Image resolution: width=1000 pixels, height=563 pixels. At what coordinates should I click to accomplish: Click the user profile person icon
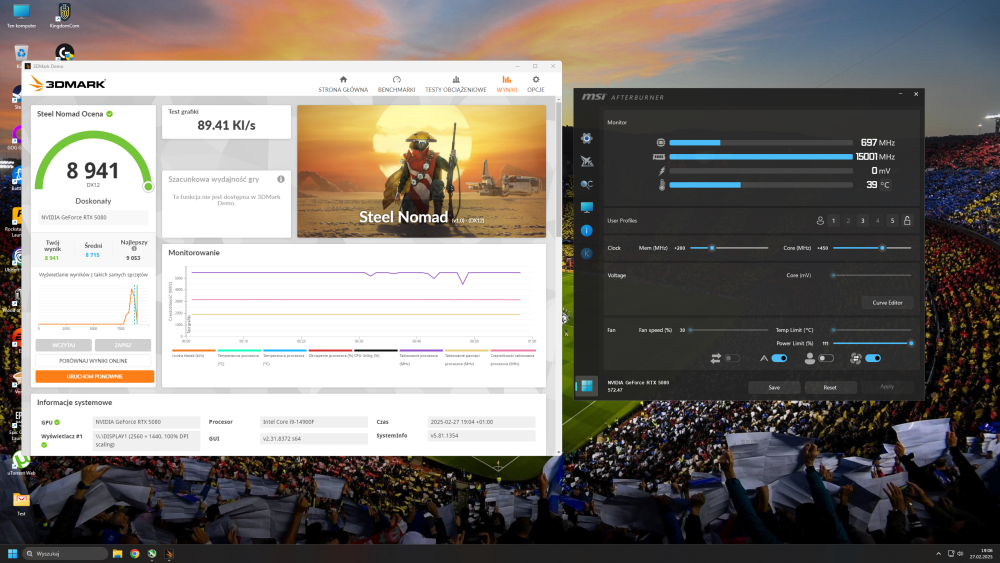(820, 221)
